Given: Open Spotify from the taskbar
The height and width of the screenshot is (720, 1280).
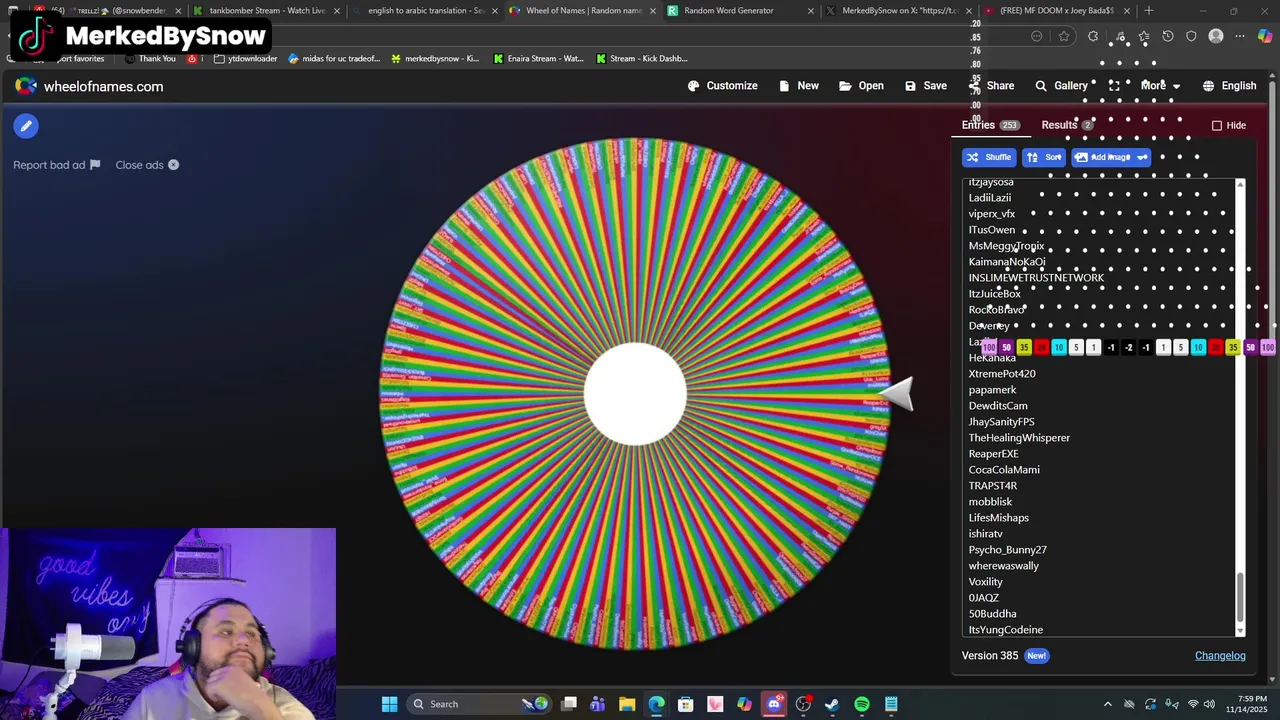Looking at the screenshot, I should pyautogui.click(x=862, y=704).
